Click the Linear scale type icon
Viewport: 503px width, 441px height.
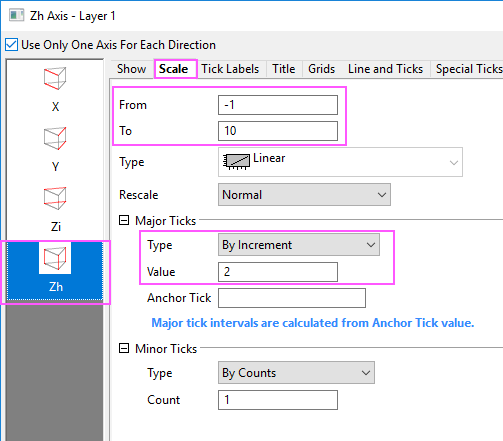(x=236, y=161)
